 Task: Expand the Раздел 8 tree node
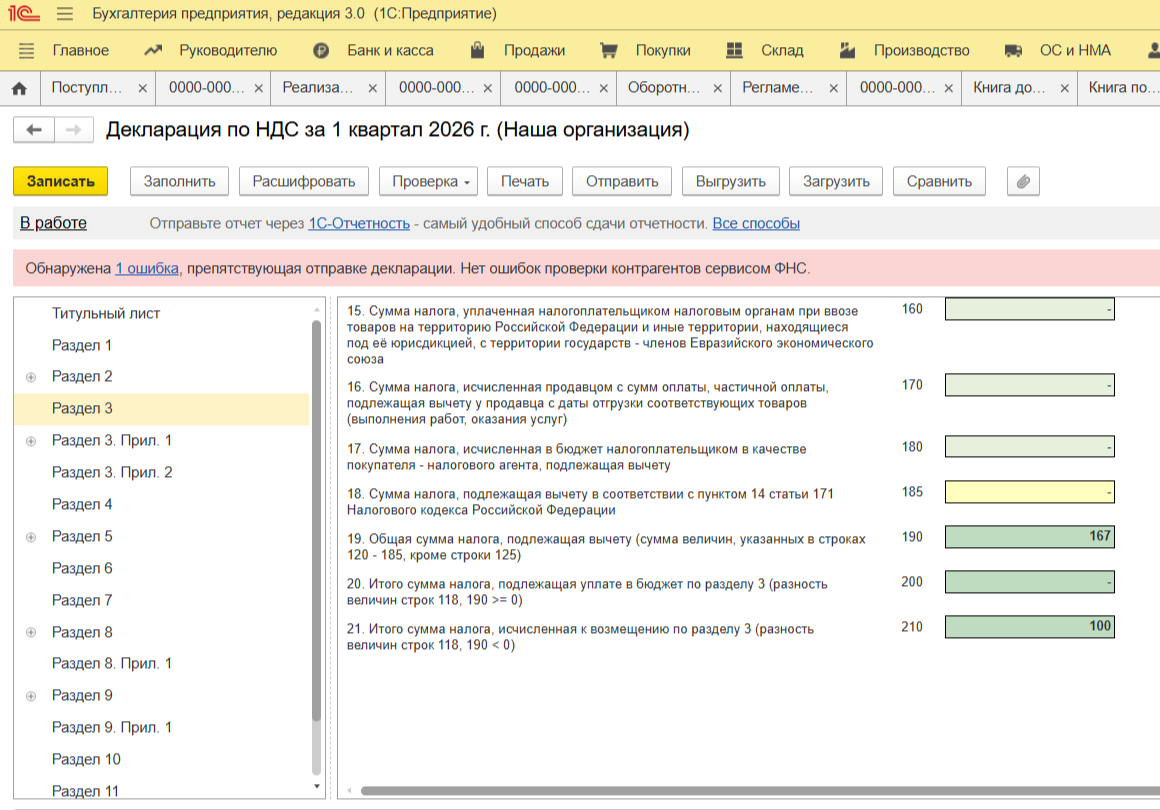[31, 632]
